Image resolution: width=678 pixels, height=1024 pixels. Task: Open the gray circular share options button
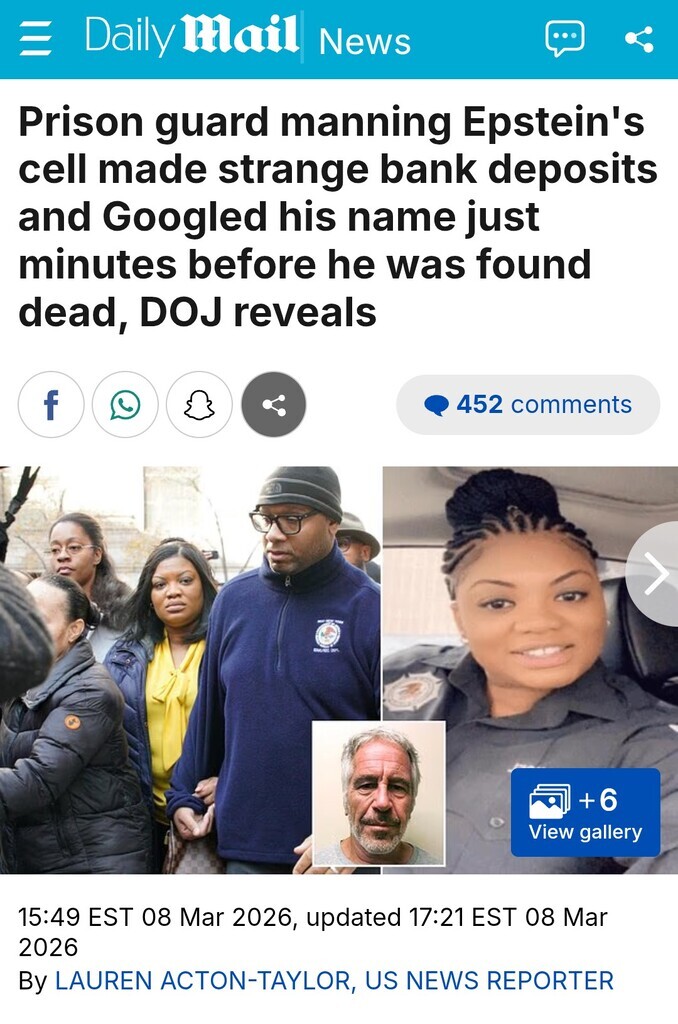(274, 404)
